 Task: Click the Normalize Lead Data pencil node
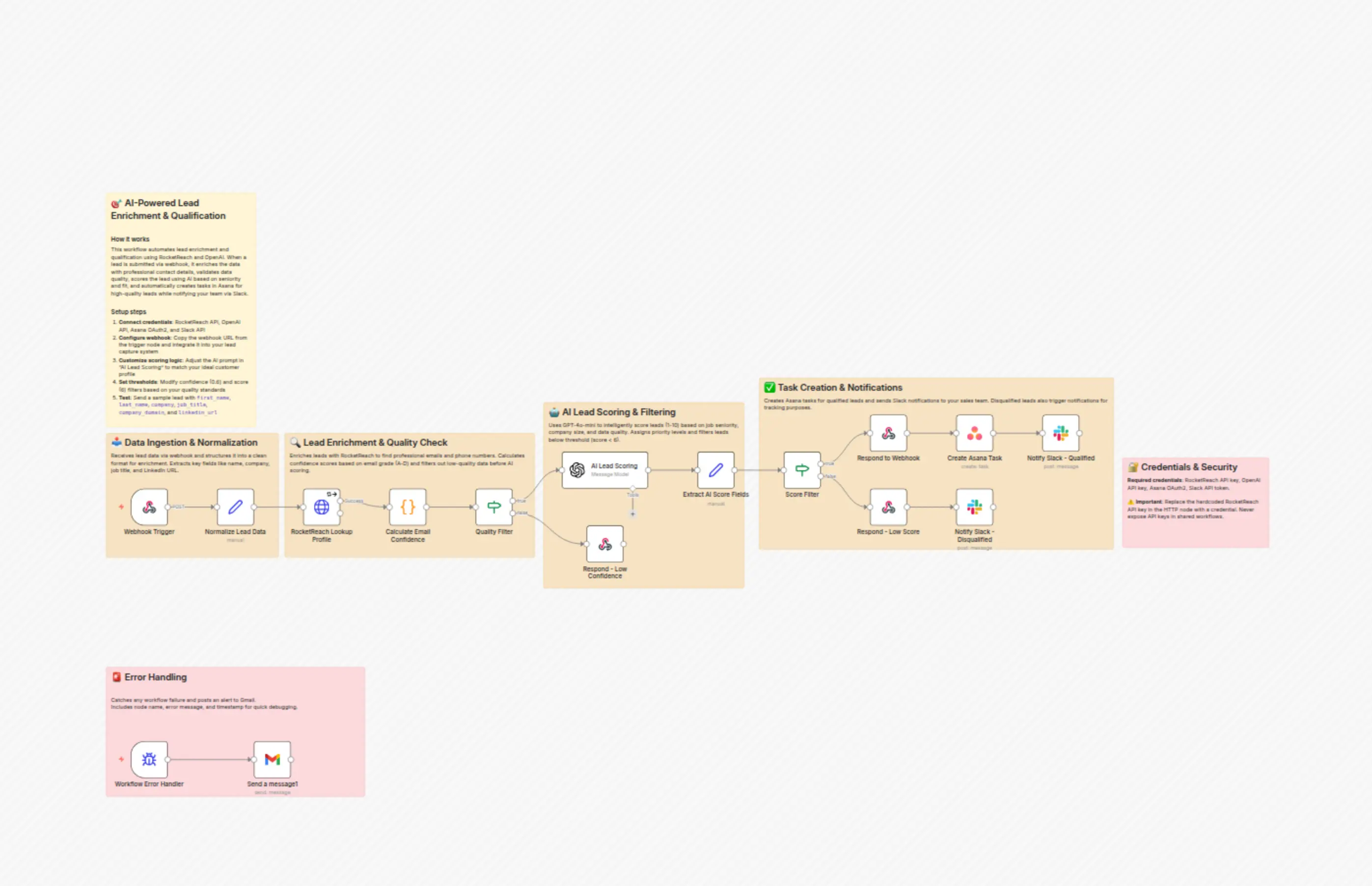pyautogui.click(x=235, y=507)
